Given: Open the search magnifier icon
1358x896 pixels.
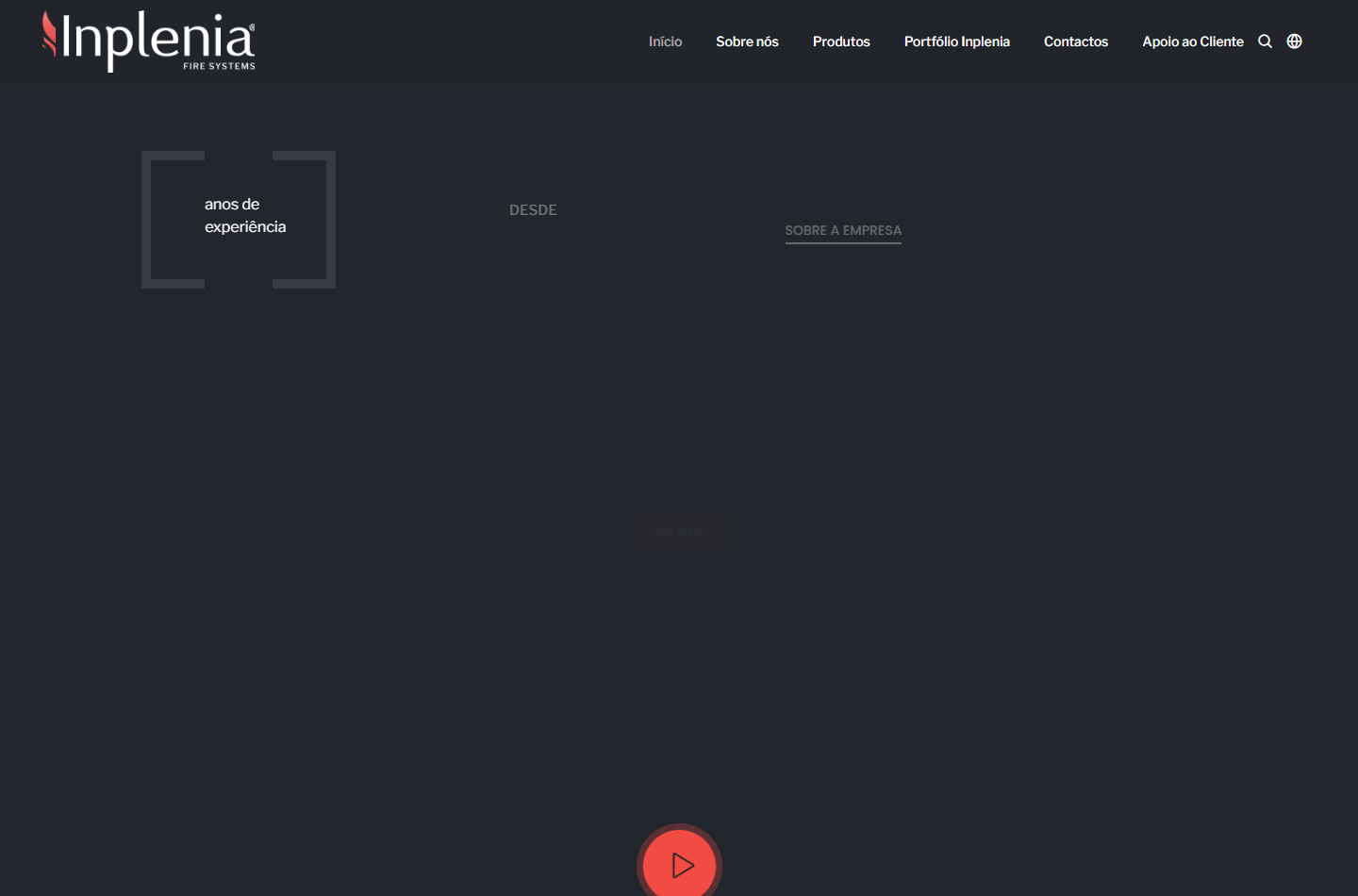Looking at the screenshot, I should pyautogui.click(x=1266, y=41).
